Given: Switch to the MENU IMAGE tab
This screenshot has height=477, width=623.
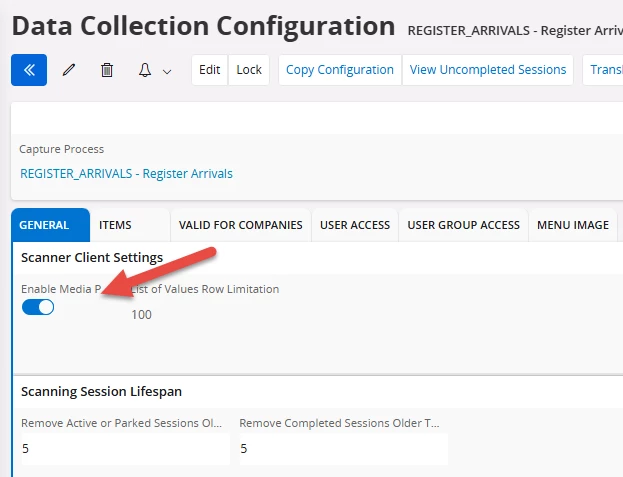Looking at the screenshot, I should (572, 225).
